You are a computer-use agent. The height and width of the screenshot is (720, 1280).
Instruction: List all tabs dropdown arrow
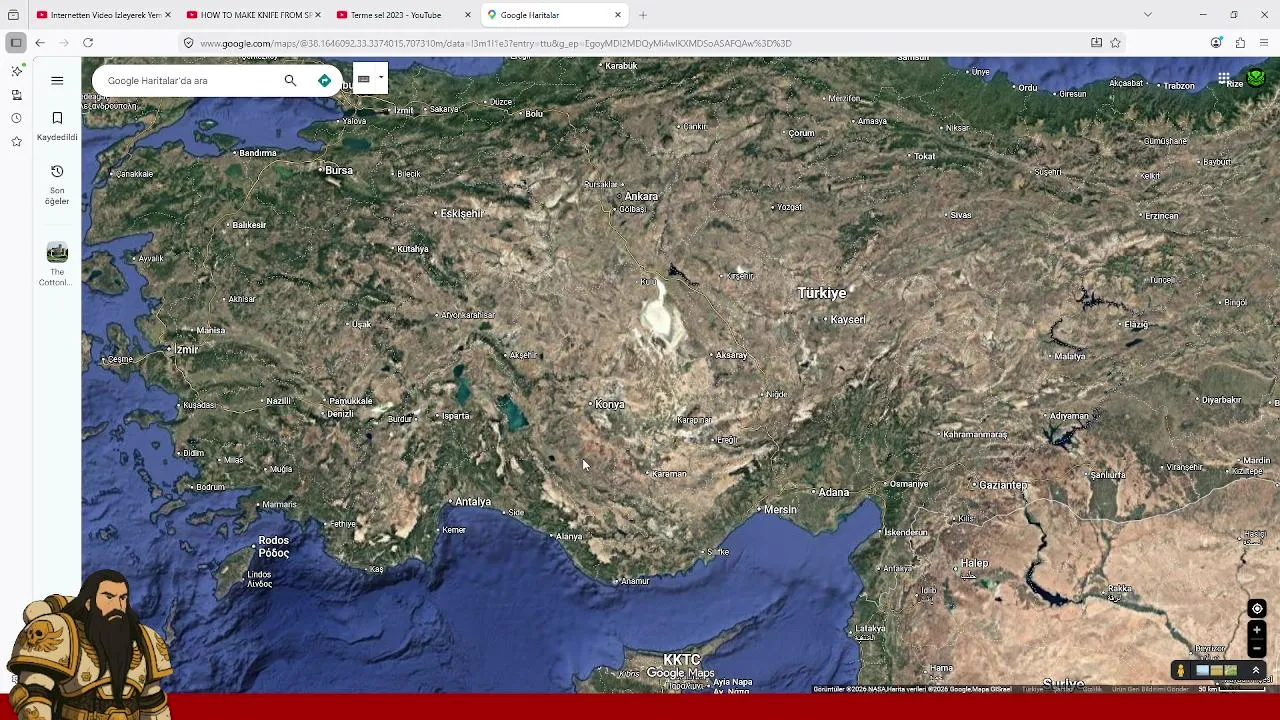tap(1148, 15)
